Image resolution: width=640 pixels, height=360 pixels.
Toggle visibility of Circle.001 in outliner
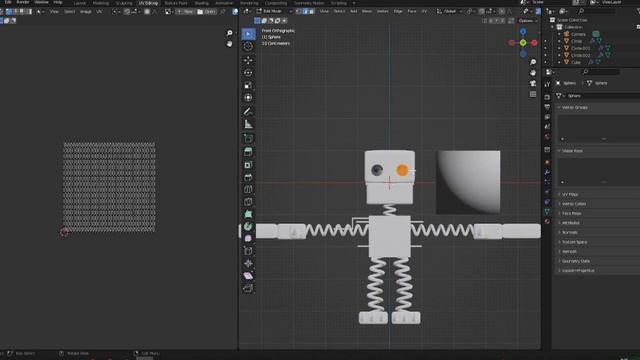tap(545, 48)
